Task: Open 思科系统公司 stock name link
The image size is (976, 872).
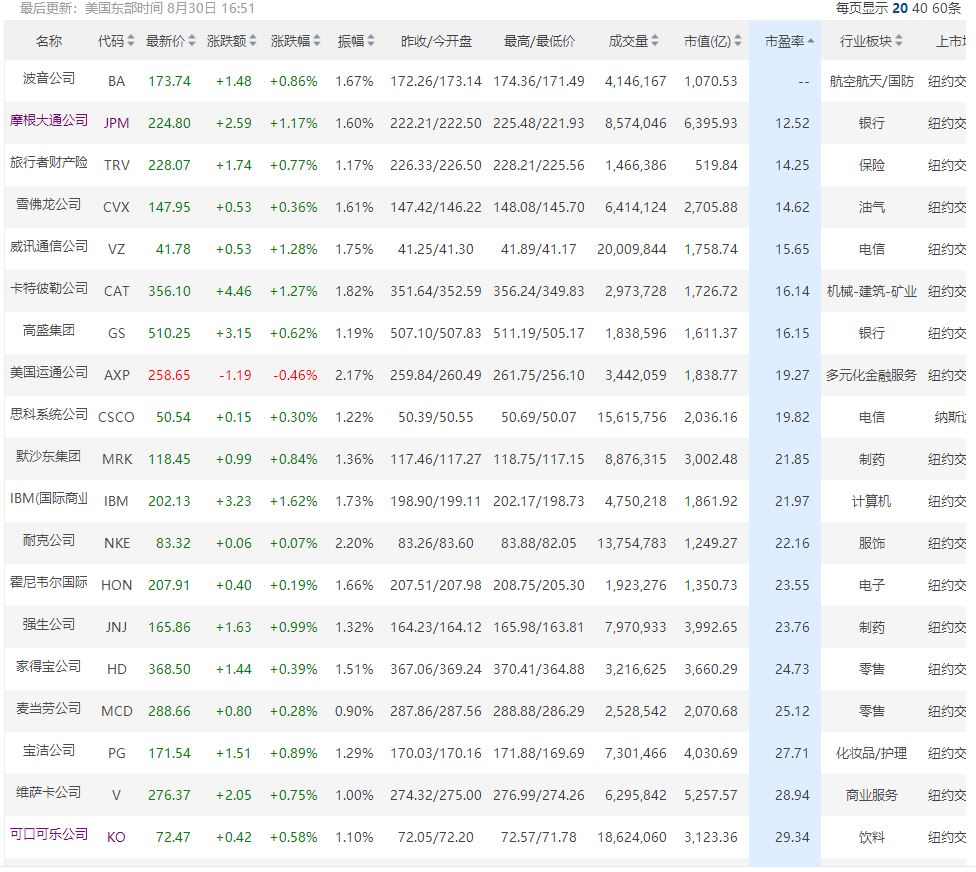Action: click(49, 415)
